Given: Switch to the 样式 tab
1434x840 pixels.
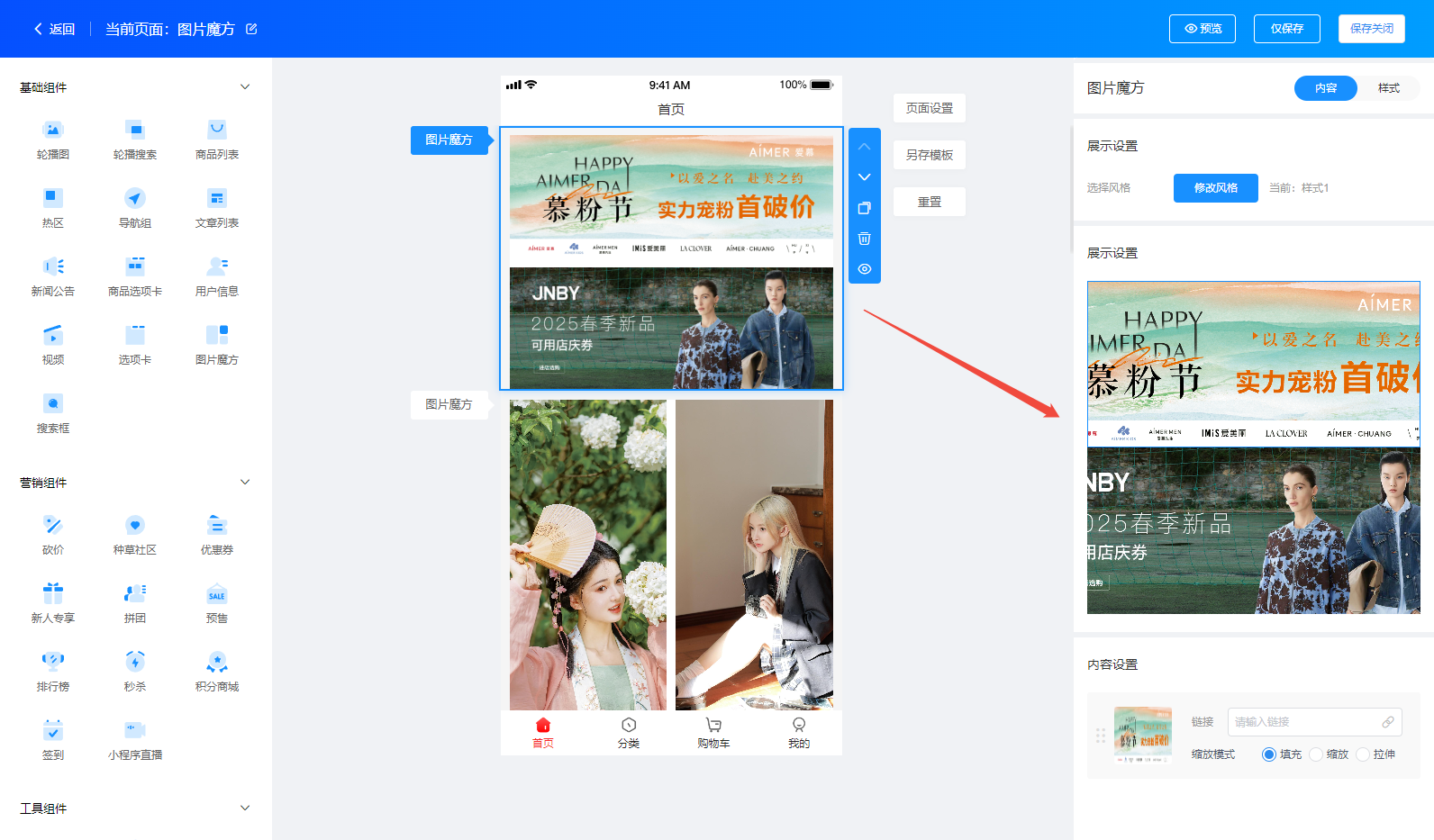Looking at the screenshot, I should [x=1388, y=88].
